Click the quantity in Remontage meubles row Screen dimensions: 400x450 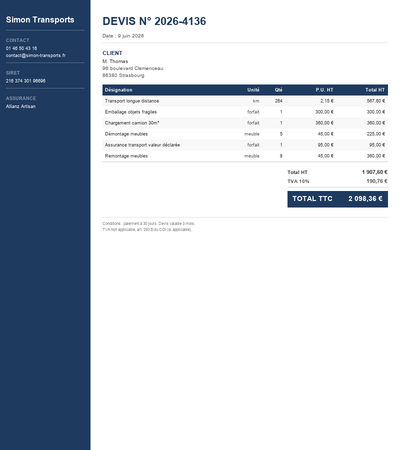coord(281,156)
